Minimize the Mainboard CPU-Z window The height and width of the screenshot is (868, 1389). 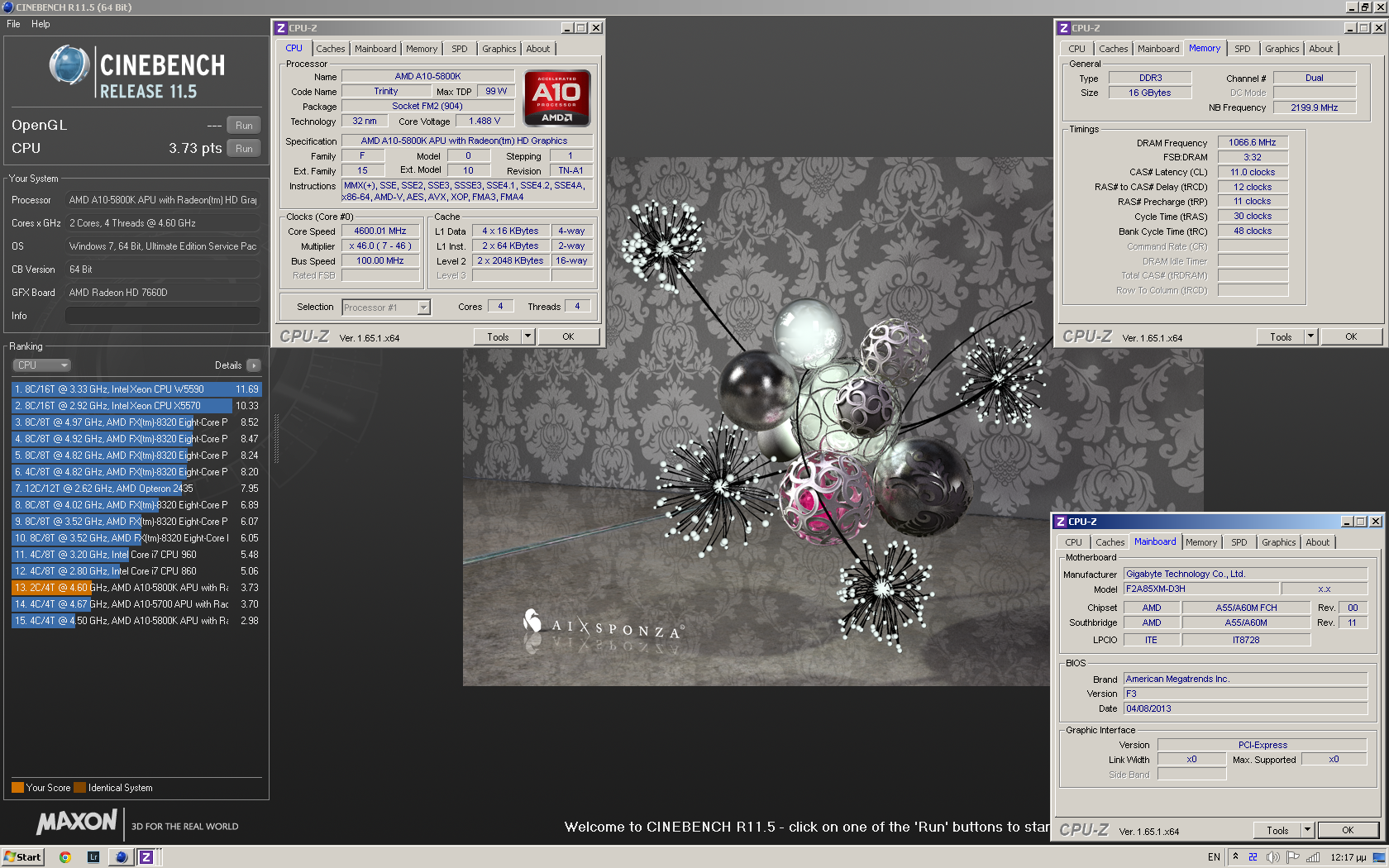coord(1347,522)
